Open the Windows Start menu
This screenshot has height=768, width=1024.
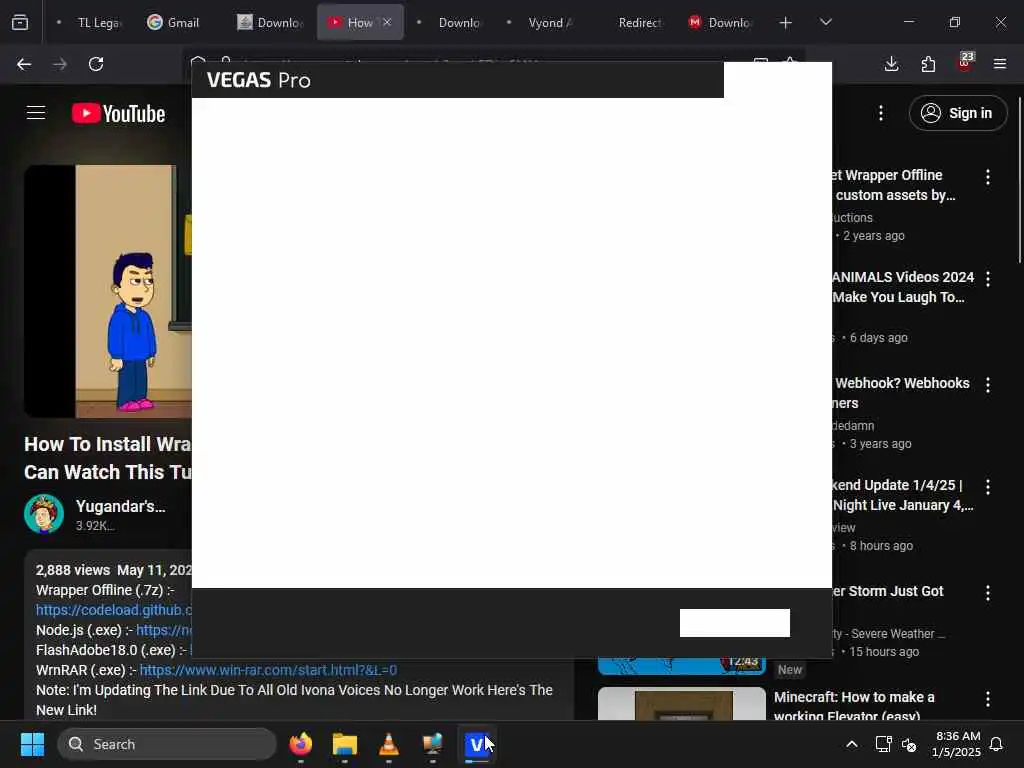[32, 744]
